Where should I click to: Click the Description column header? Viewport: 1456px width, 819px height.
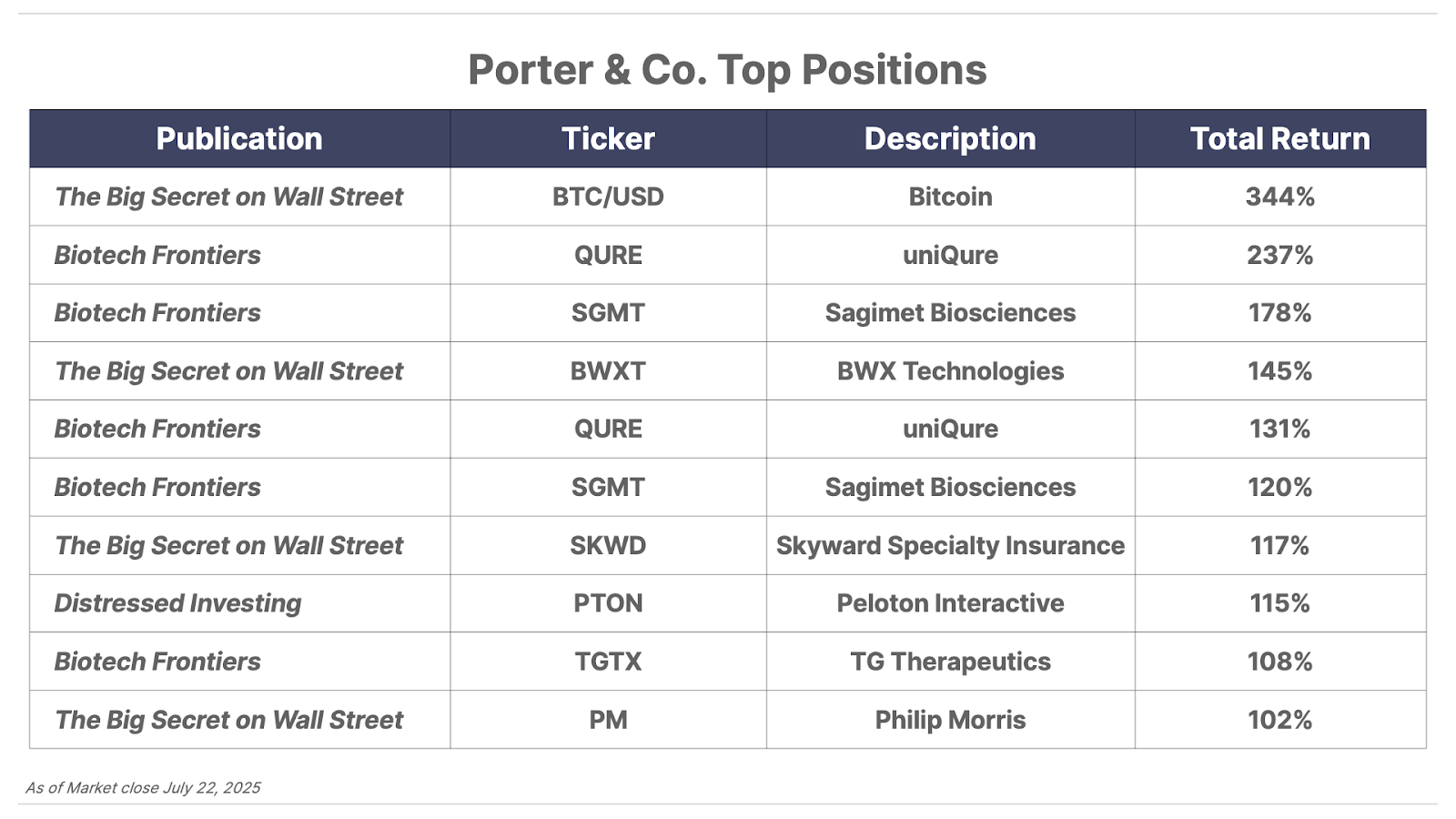[x=950, y=138]
